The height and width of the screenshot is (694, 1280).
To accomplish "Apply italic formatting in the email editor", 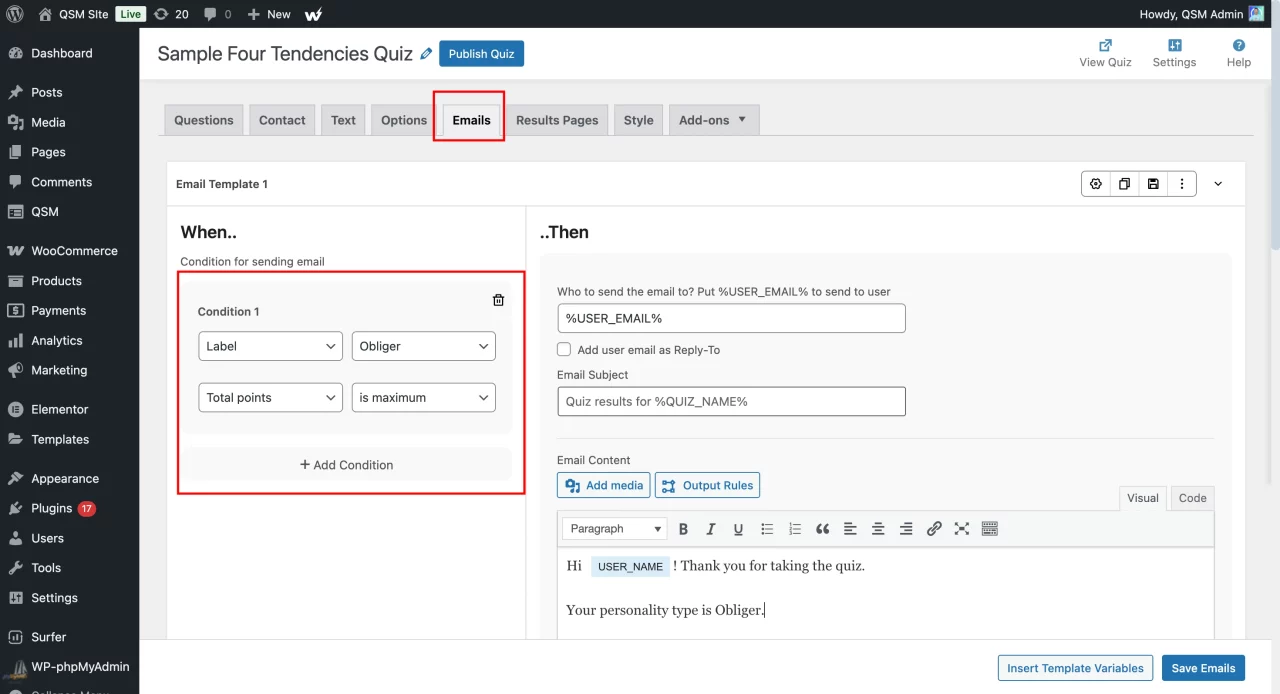I will click(710, 528).
